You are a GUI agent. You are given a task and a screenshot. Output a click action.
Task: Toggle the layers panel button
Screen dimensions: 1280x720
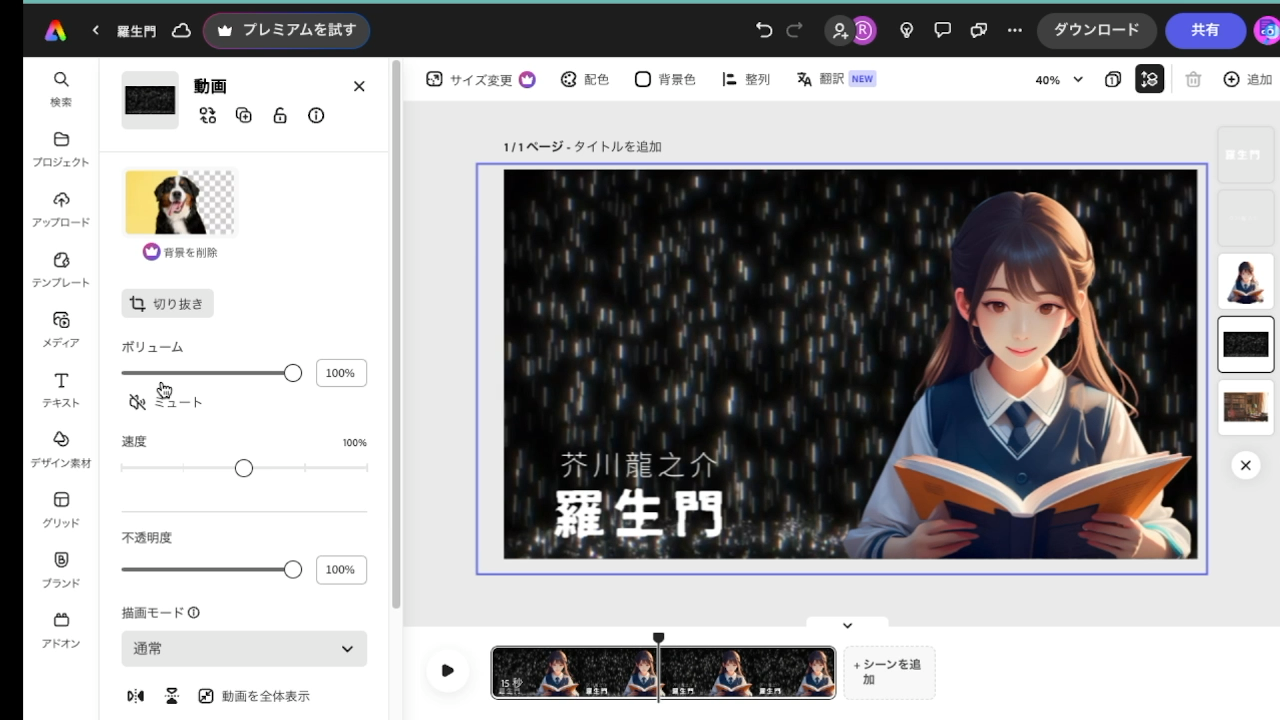(x=1149, y=80)
